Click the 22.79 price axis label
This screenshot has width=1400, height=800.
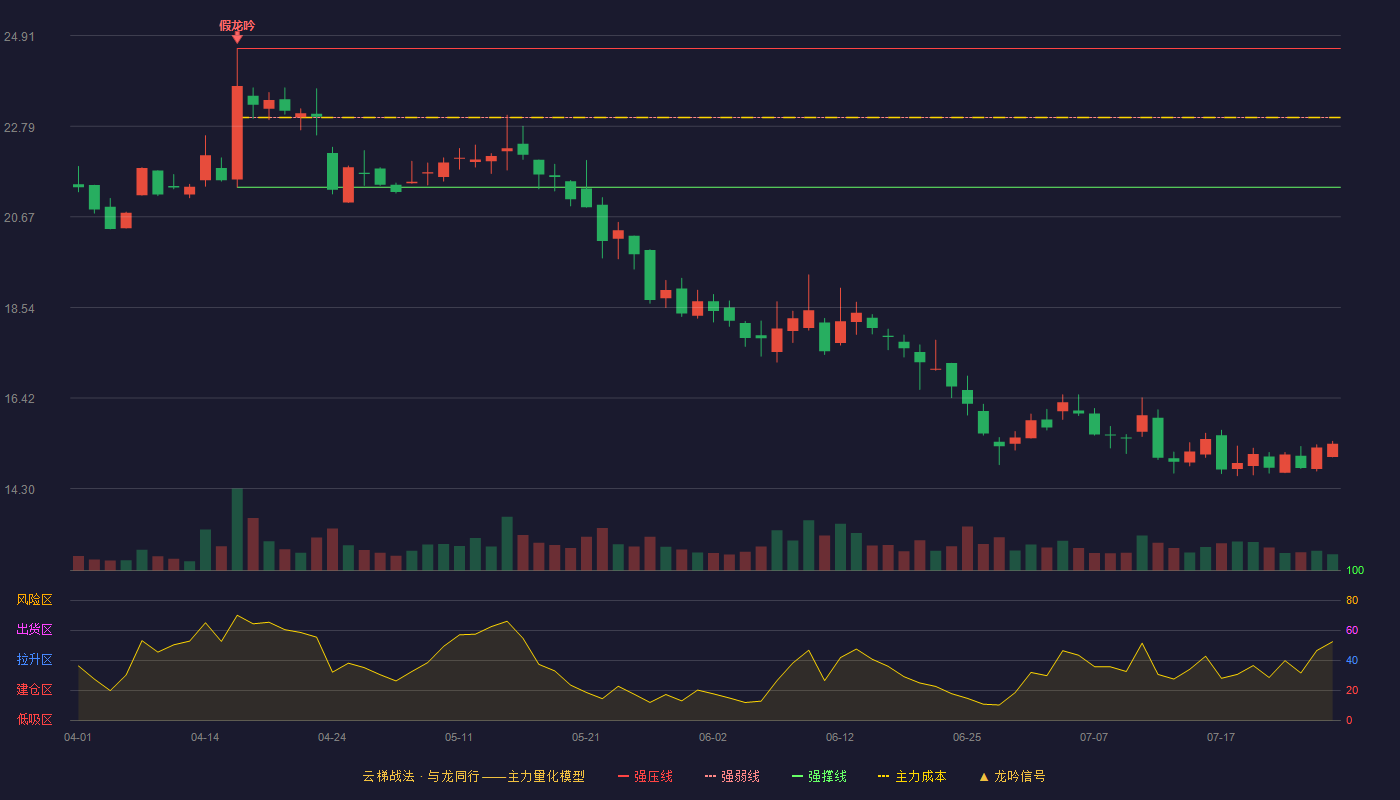click(19, 127)
